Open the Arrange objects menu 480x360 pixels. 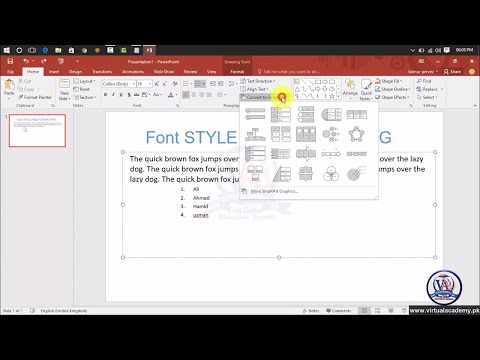point(350,89)
